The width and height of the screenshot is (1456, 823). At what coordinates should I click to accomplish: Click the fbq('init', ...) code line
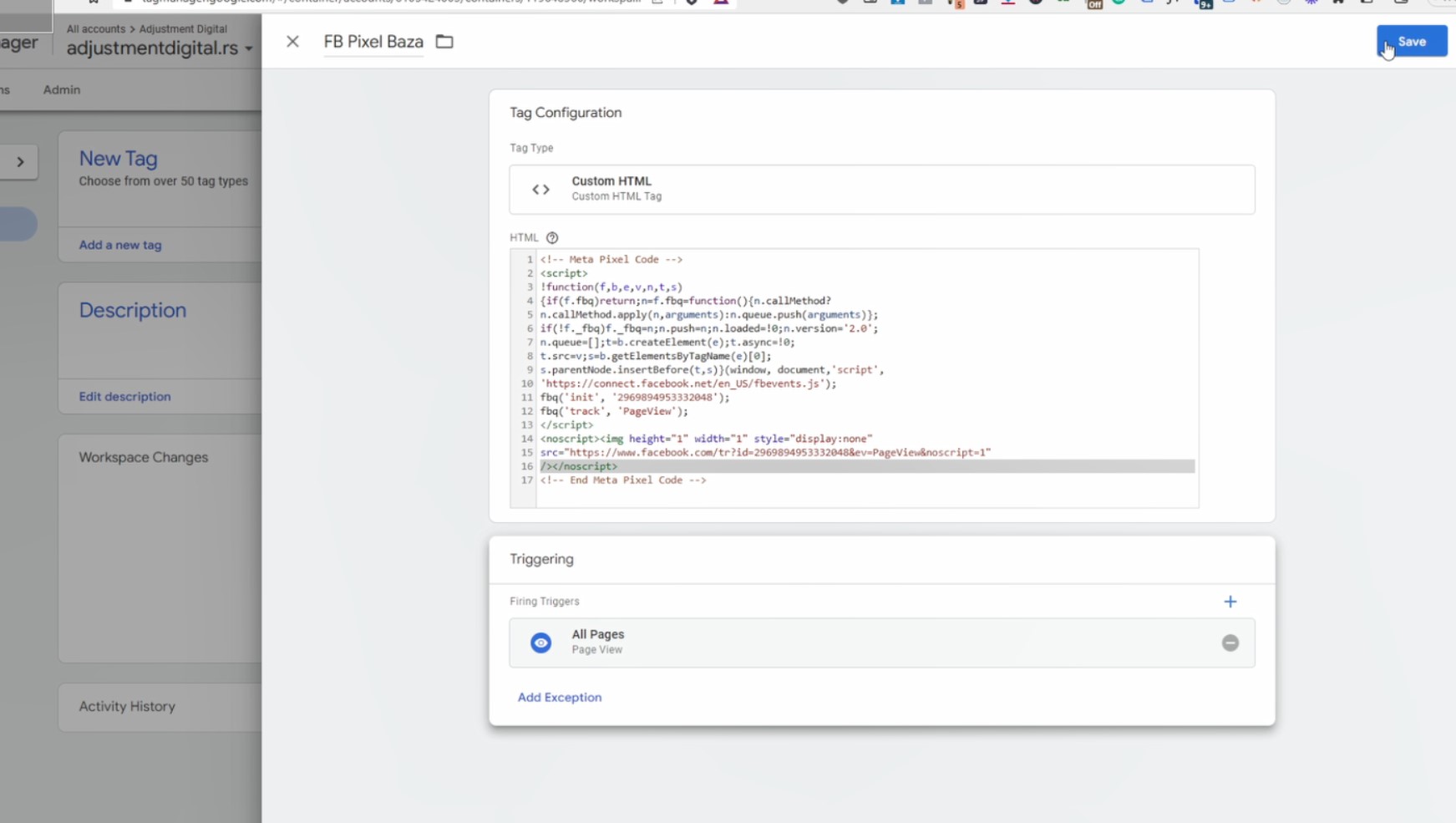click(x=635, y=398)
